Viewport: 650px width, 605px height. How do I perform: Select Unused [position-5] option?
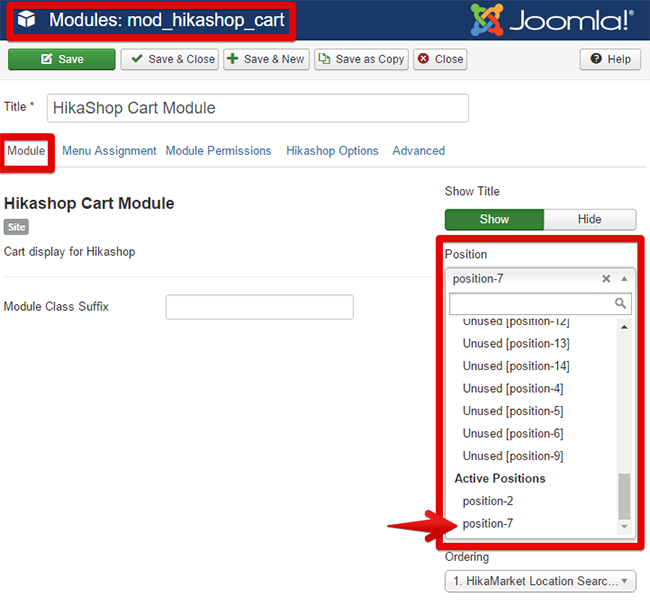coord(513,411)
